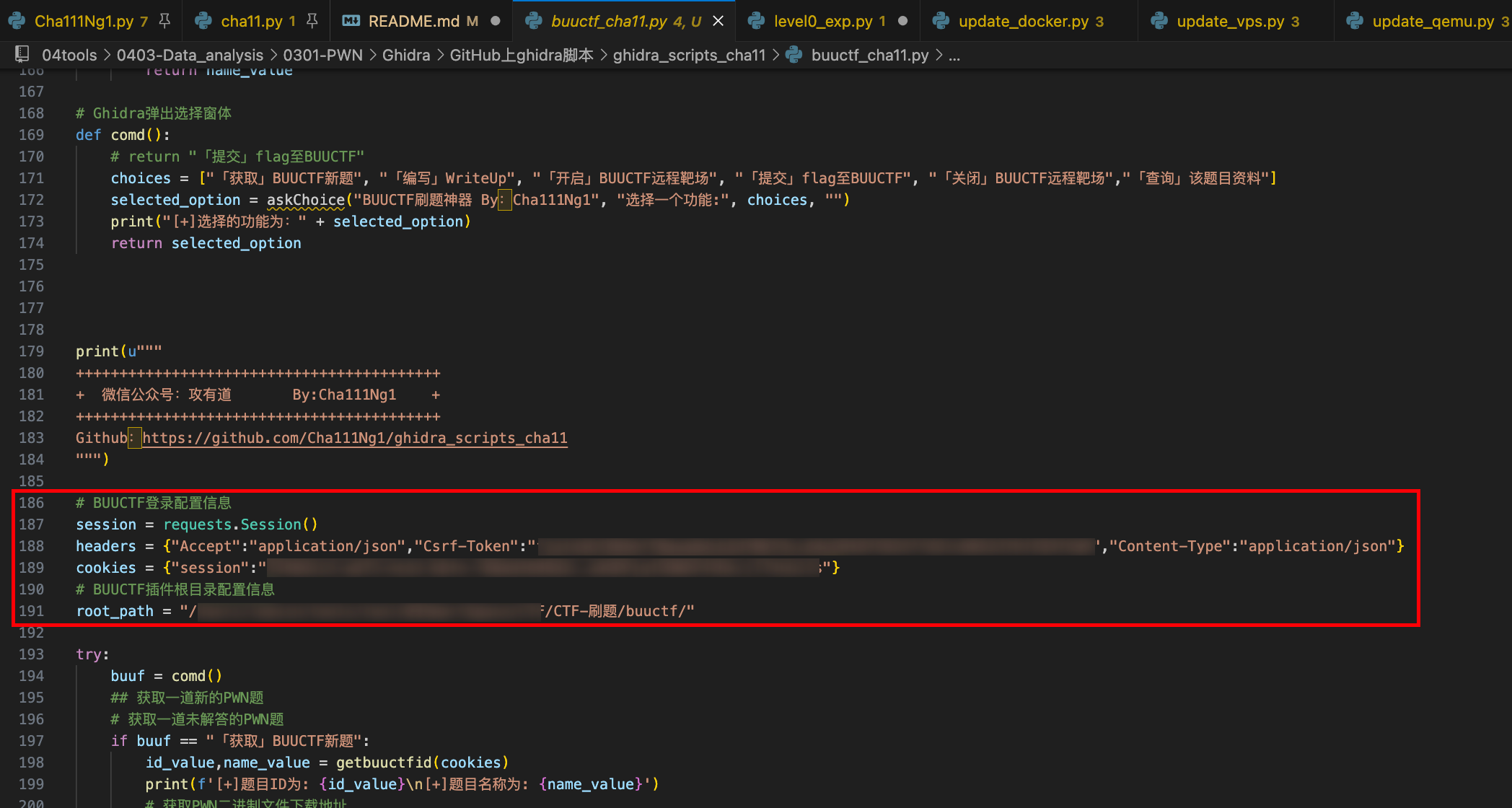The height and width of the screenshot is (808, 1512).
Task: Open the Cha111Ng1.py tab
Action: point(84,21)
